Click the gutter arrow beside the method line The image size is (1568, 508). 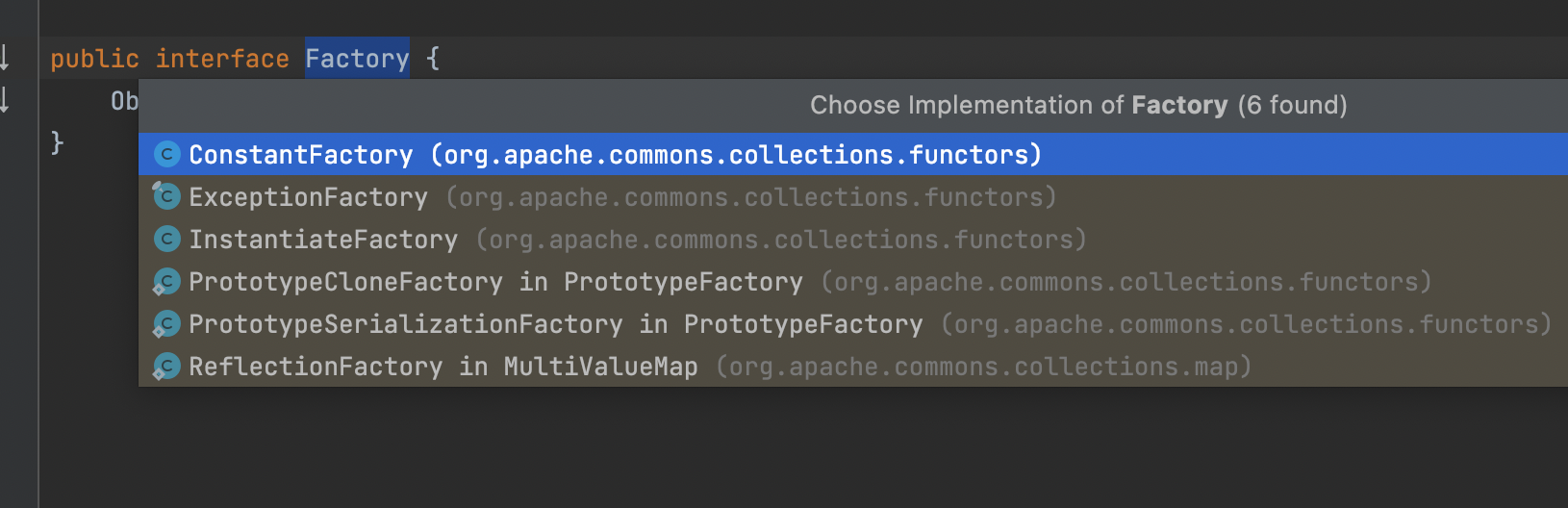(x=6, y=100)
